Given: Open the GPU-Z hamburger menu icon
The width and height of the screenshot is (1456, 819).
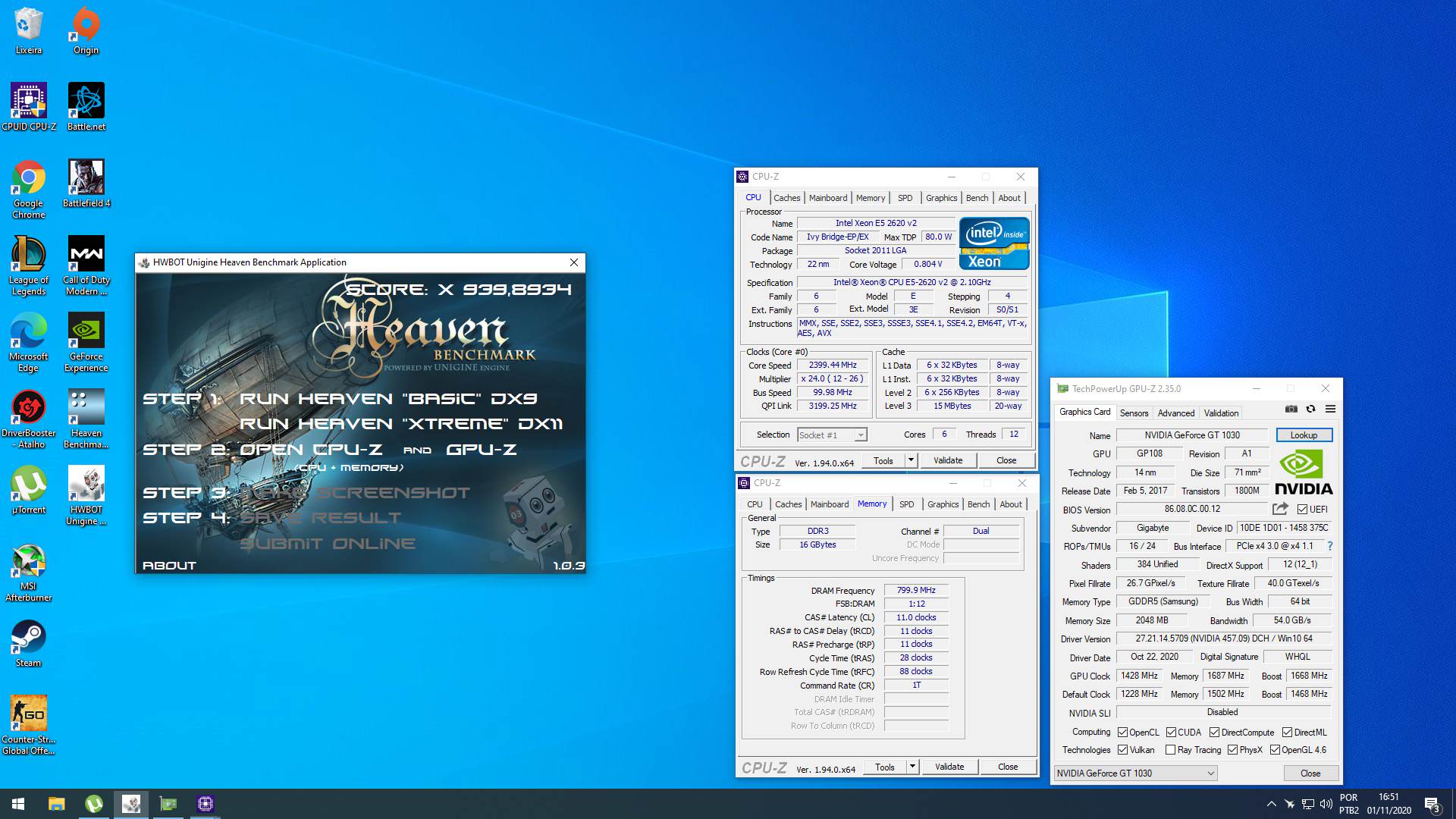Looking at the screenshot, I should click(x=1330, y=409).
